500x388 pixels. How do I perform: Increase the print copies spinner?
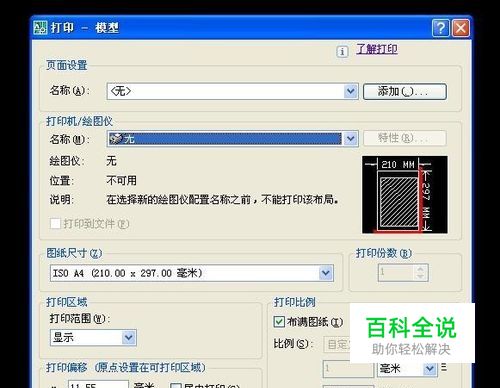click(420, 269)
